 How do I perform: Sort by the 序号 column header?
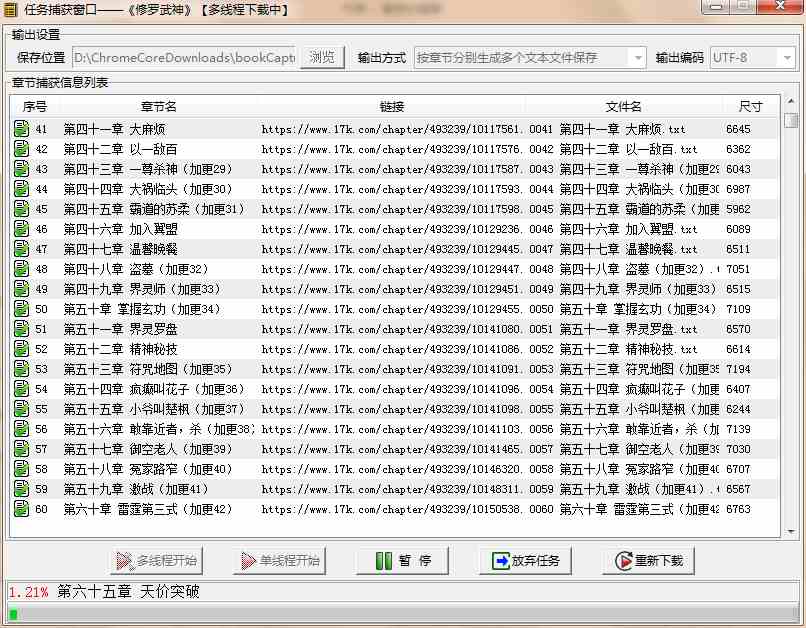pos(34,106)
